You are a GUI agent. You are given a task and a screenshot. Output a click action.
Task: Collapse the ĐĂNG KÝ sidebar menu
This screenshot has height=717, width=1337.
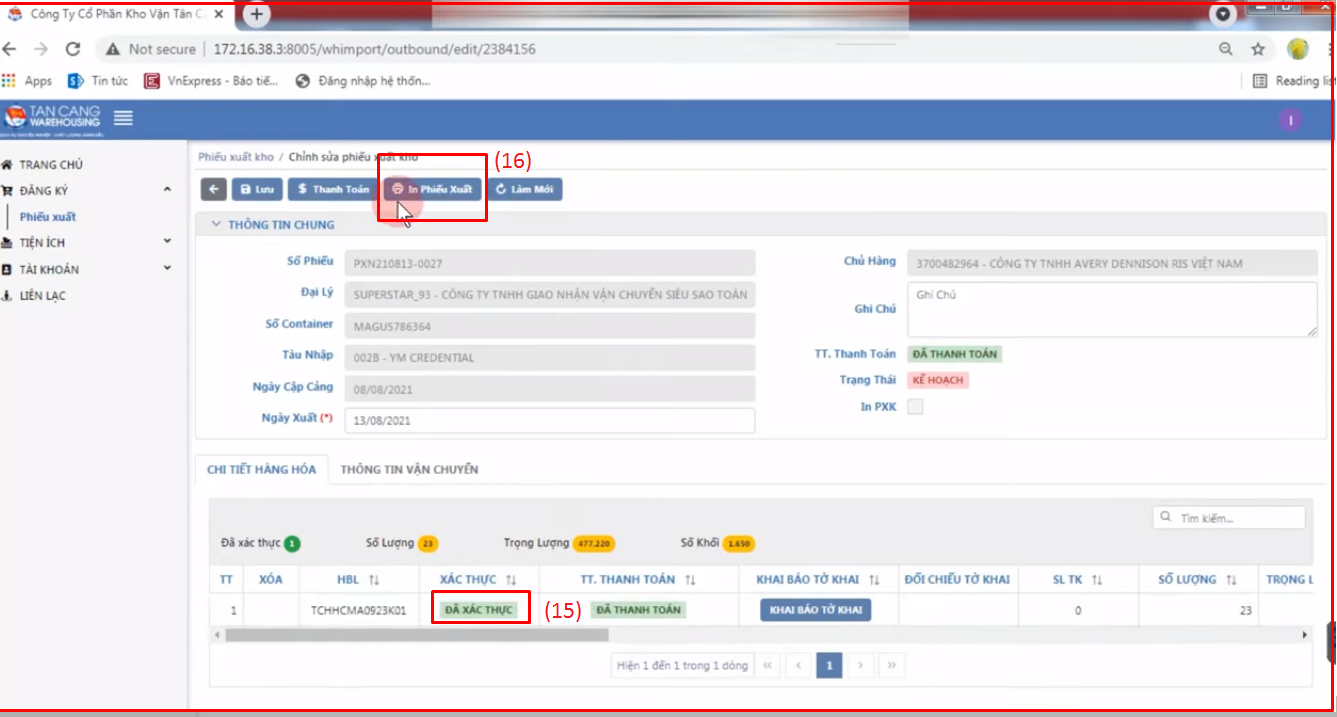coord(167,190)
